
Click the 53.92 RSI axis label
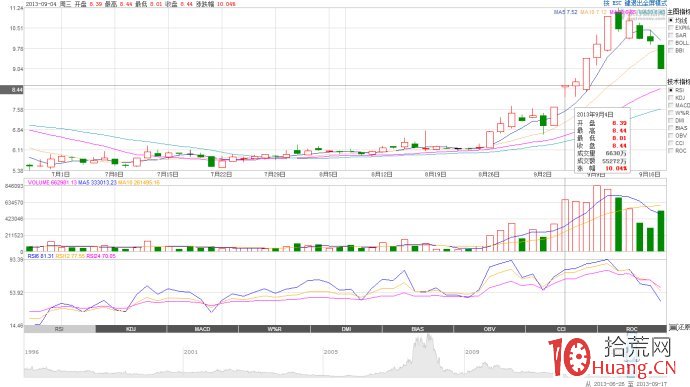pyautogui.click(x=16, y=293)
